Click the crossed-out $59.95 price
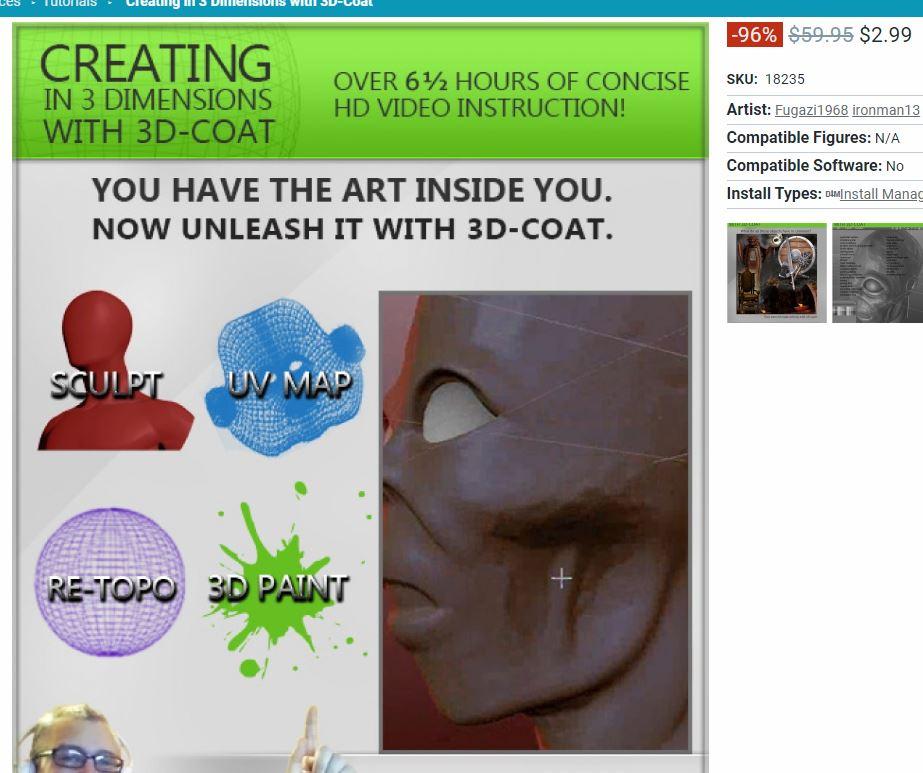Screen dimensions: 923x773 (x=821, y=34)
